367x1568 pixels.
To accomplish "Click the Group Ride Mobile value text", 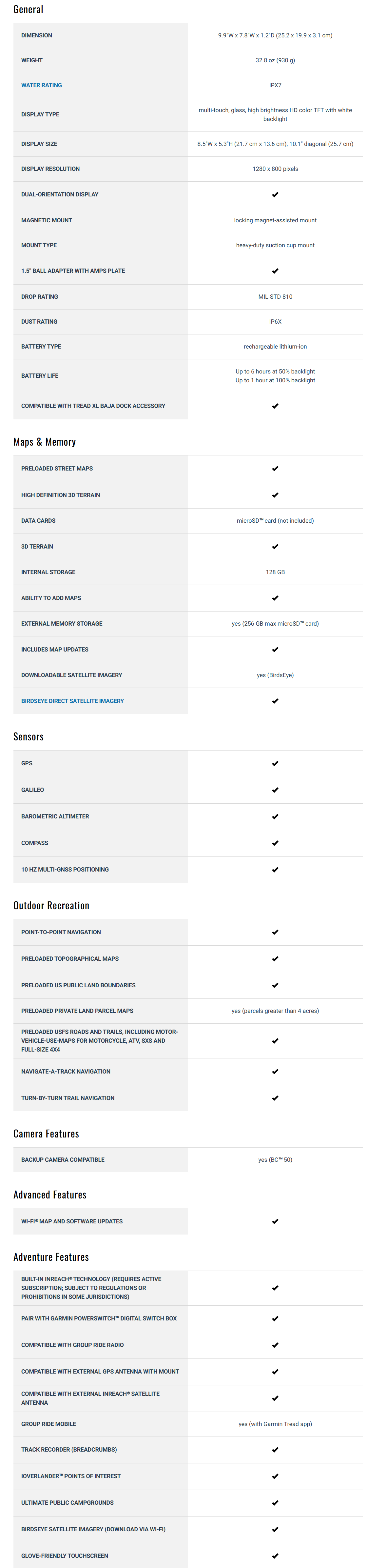I will [275, 1424].
